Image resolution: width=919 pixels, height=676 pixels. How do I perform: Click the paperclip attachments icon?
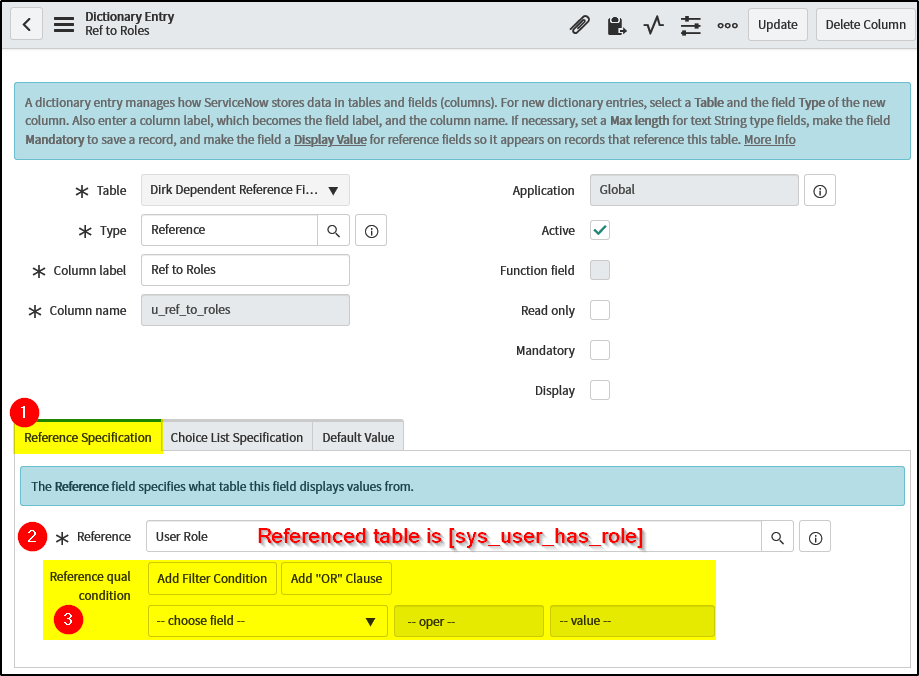tap(580, 25)
